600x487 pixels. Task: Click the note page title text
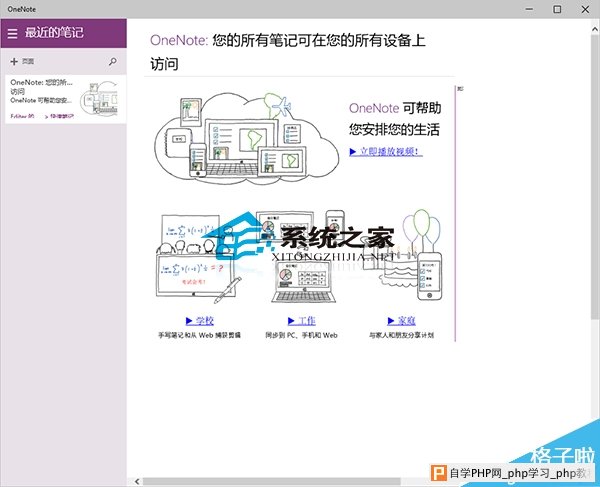pyautogui.click(x=288, y=52)
